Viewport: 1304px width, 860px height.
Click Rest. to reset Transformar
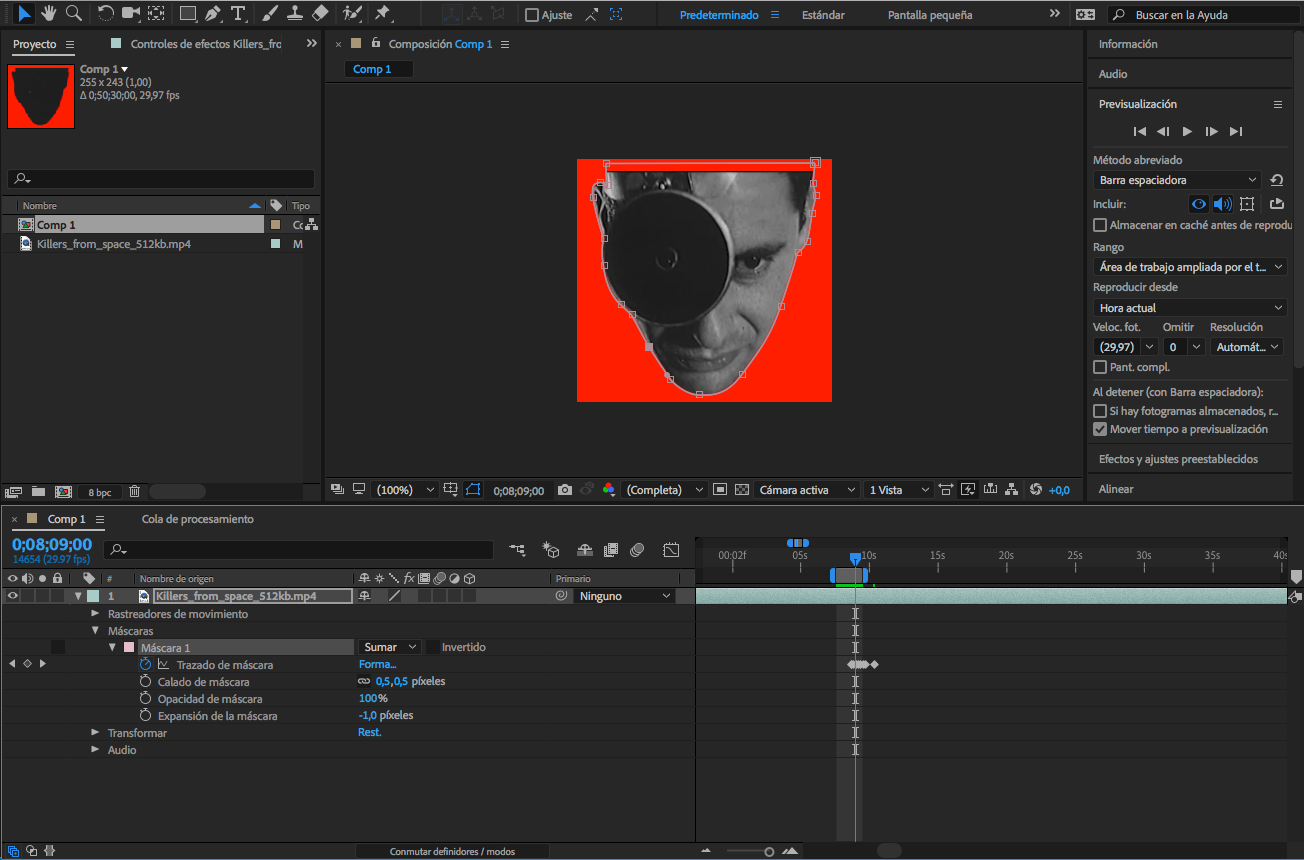tap(370, 732)
